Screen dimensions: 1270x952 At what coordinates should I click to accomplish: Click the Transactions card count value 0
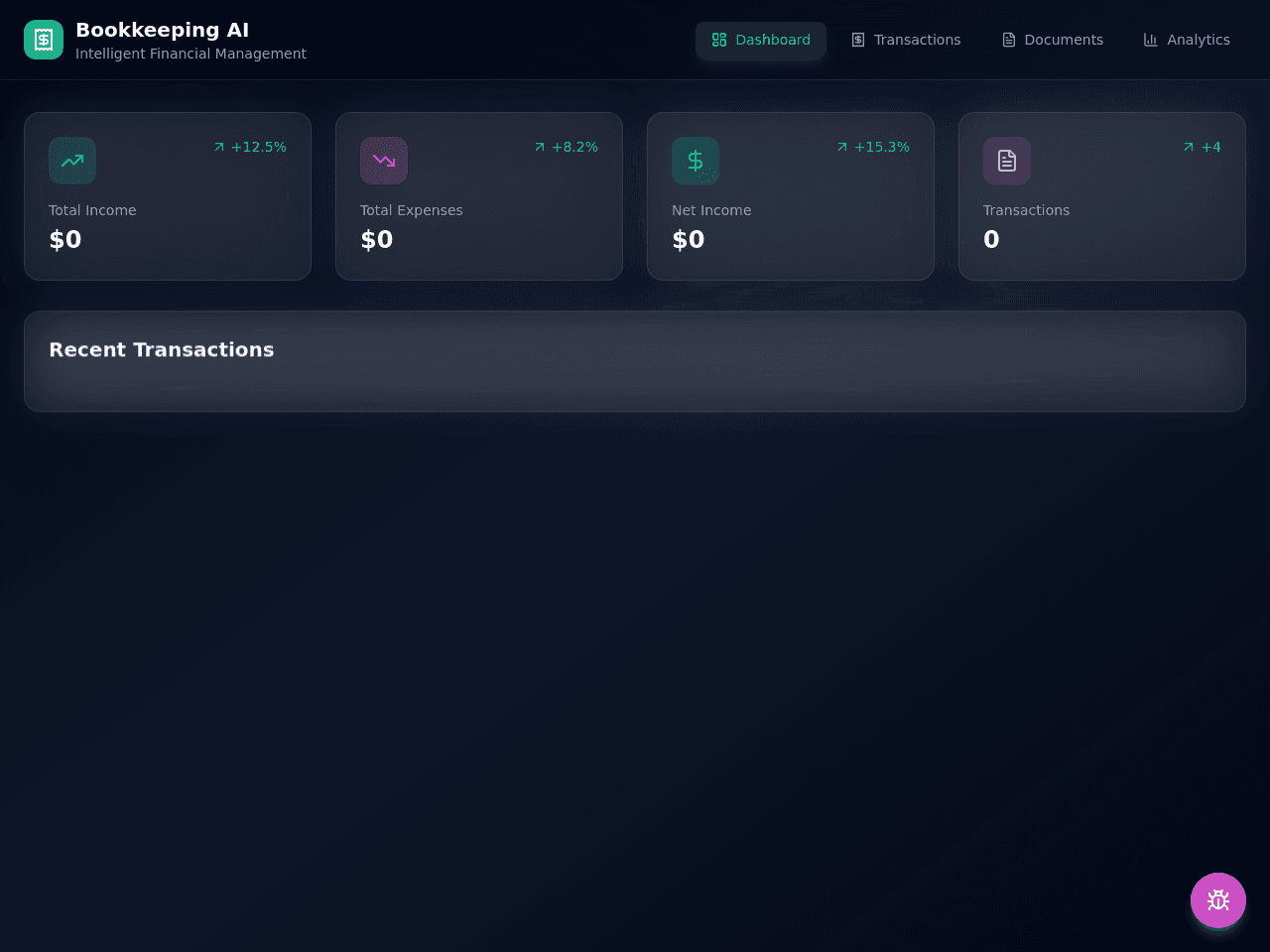pos(991,239)
